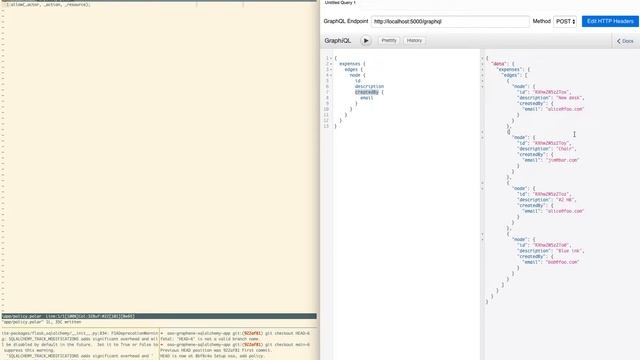Click the right terminal pane with git checkout
This screenshot has height=360, width=640.
tap(239, 345)
